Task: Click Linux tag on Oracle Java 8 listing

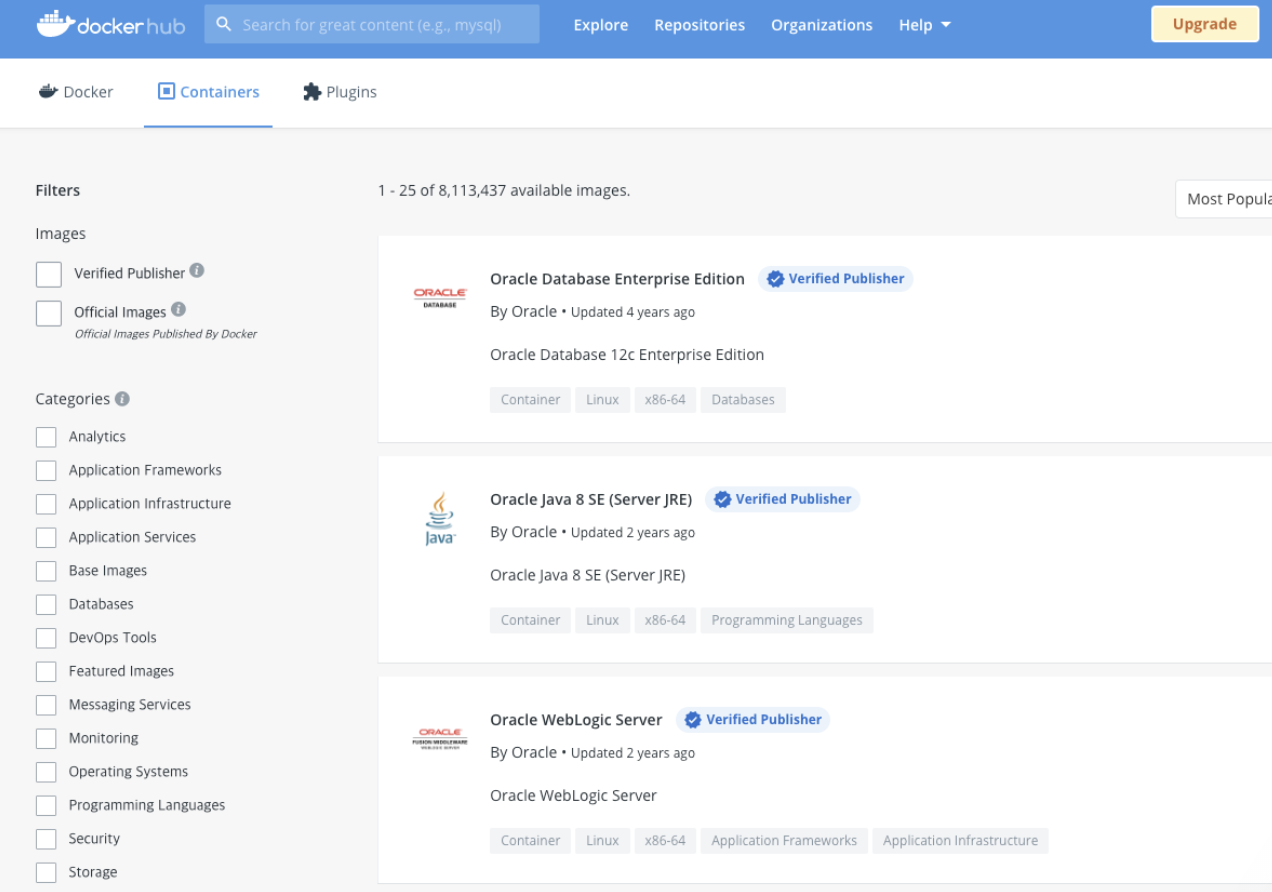Action: (x=602, y=620)
